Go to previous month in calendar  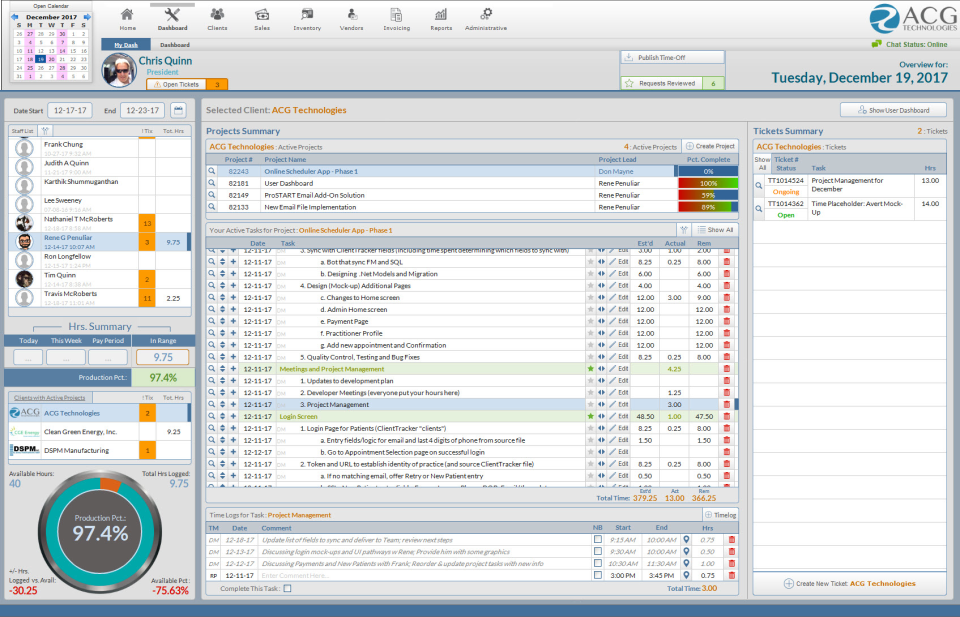tap(14, 17)
